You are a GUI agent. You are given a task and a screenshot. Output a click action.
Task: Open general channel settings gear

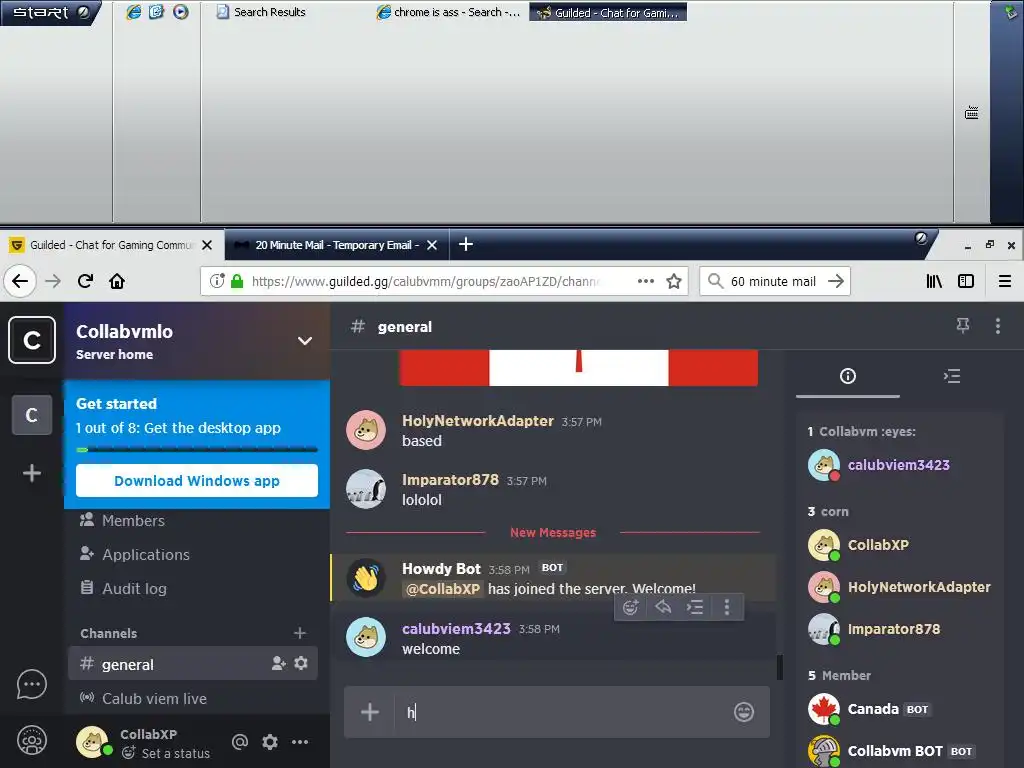[301, 664]
